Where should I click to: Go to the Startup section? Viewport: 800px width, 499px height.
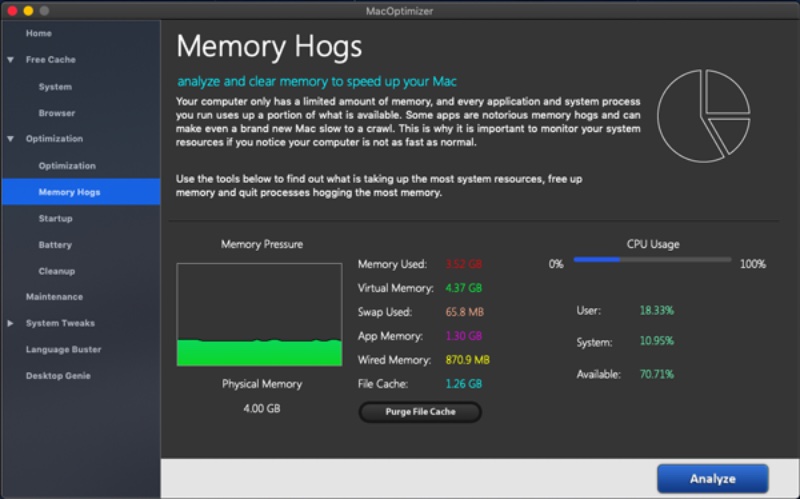click(56, 218)
